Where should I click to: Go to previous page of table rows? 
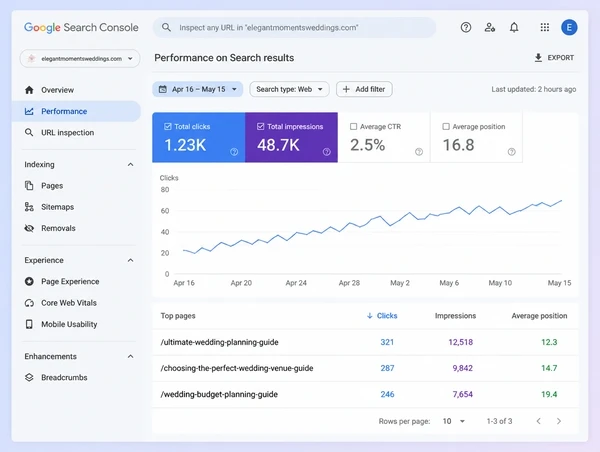point(538,421)
